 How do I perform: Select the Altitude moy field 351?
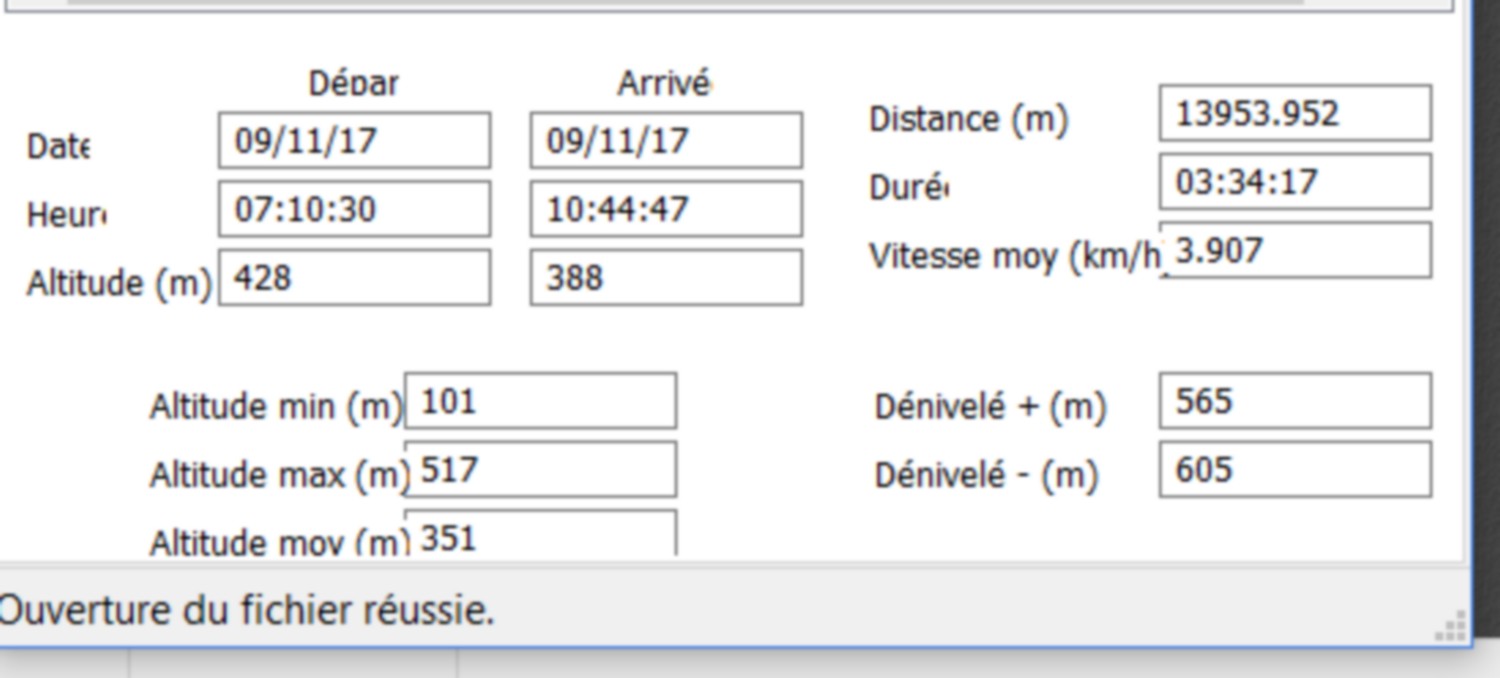pyautogui.click(x=540, y=533)
